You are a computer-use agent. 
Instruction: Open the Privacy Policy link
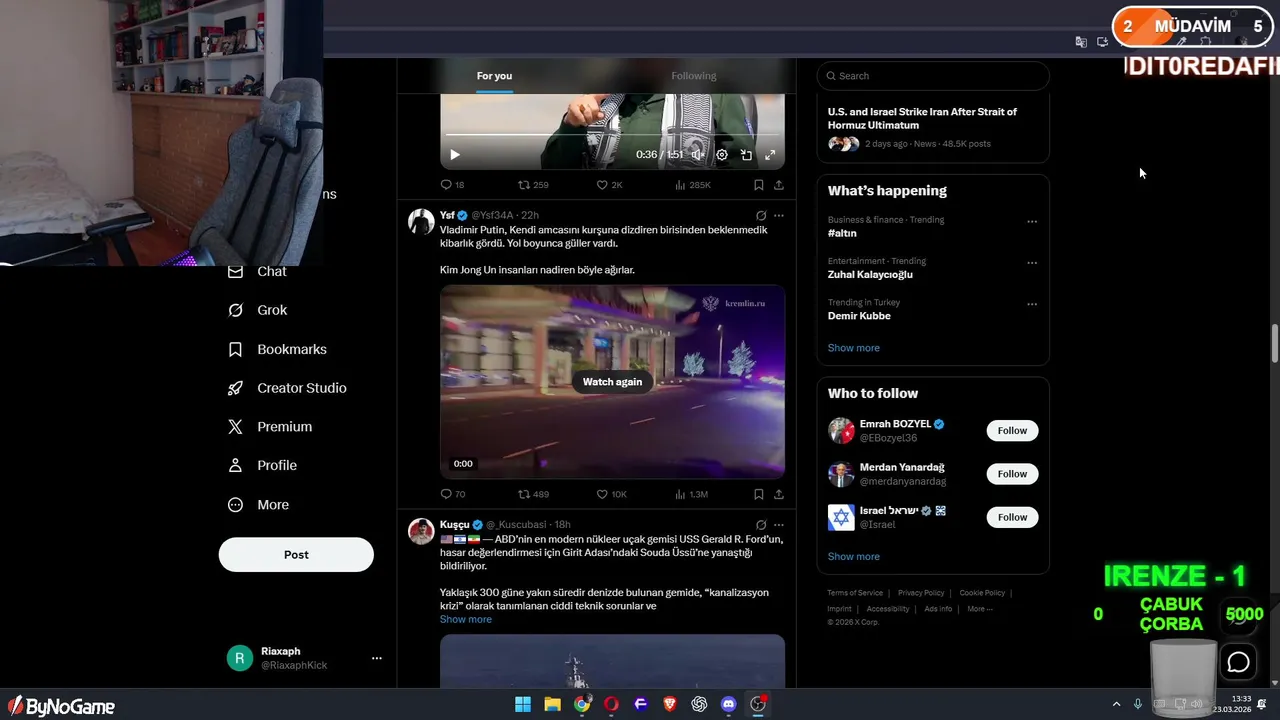tap(921, 593)
